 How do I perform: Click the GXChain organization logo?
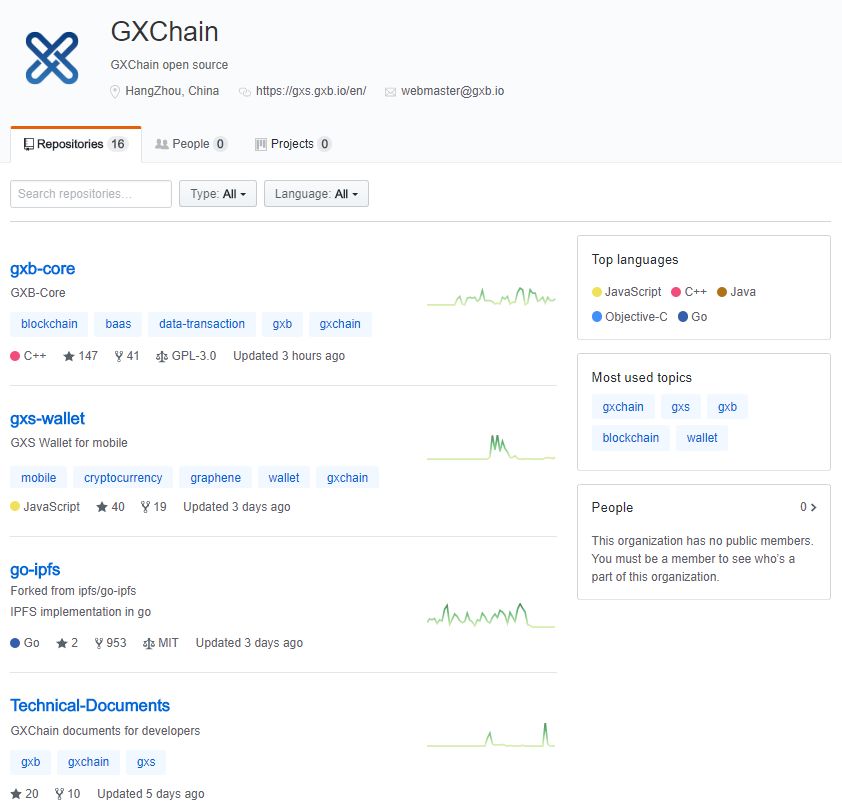(52, 58)
